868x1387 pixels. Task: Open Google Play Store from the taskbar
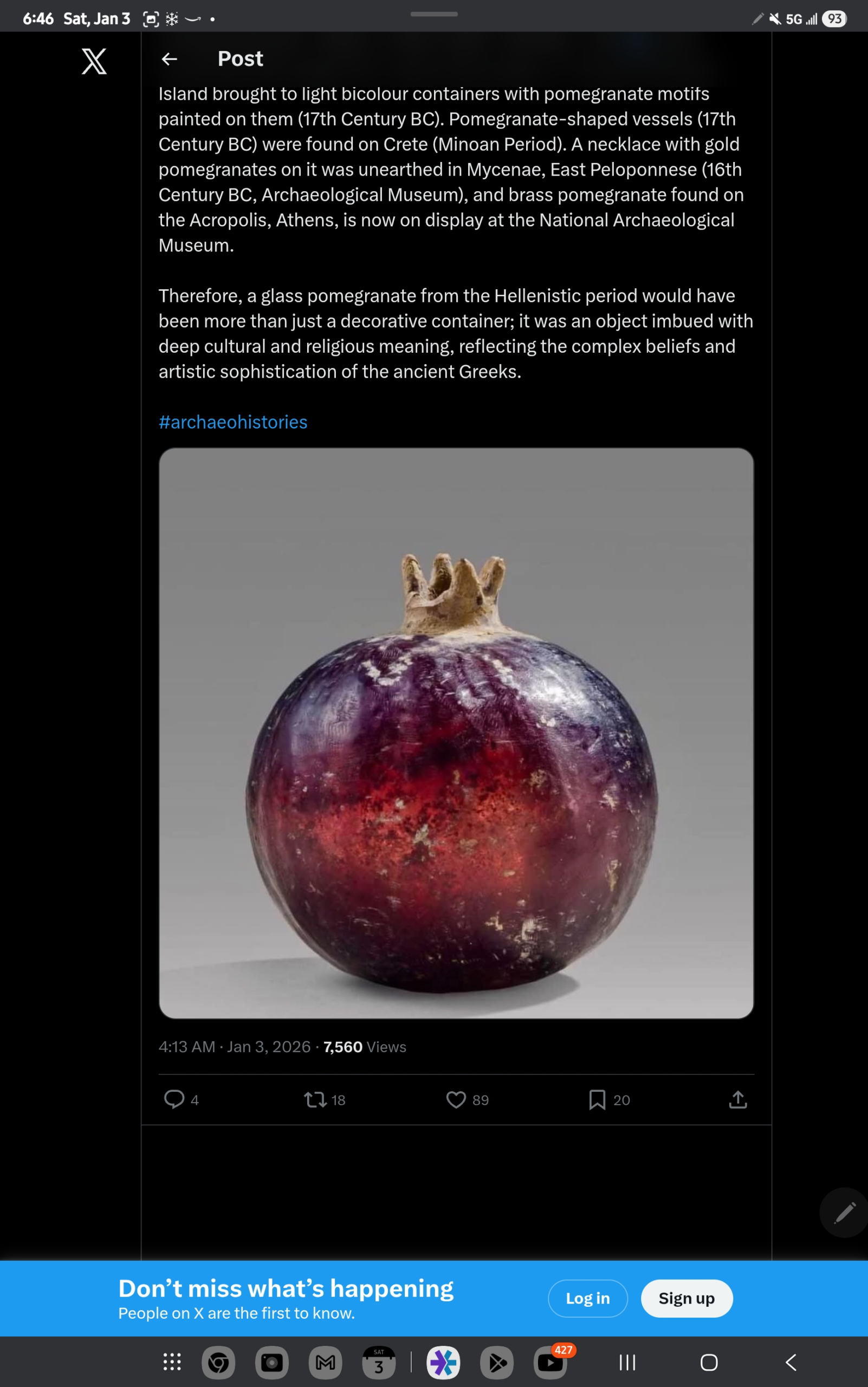coord(496,1362)
